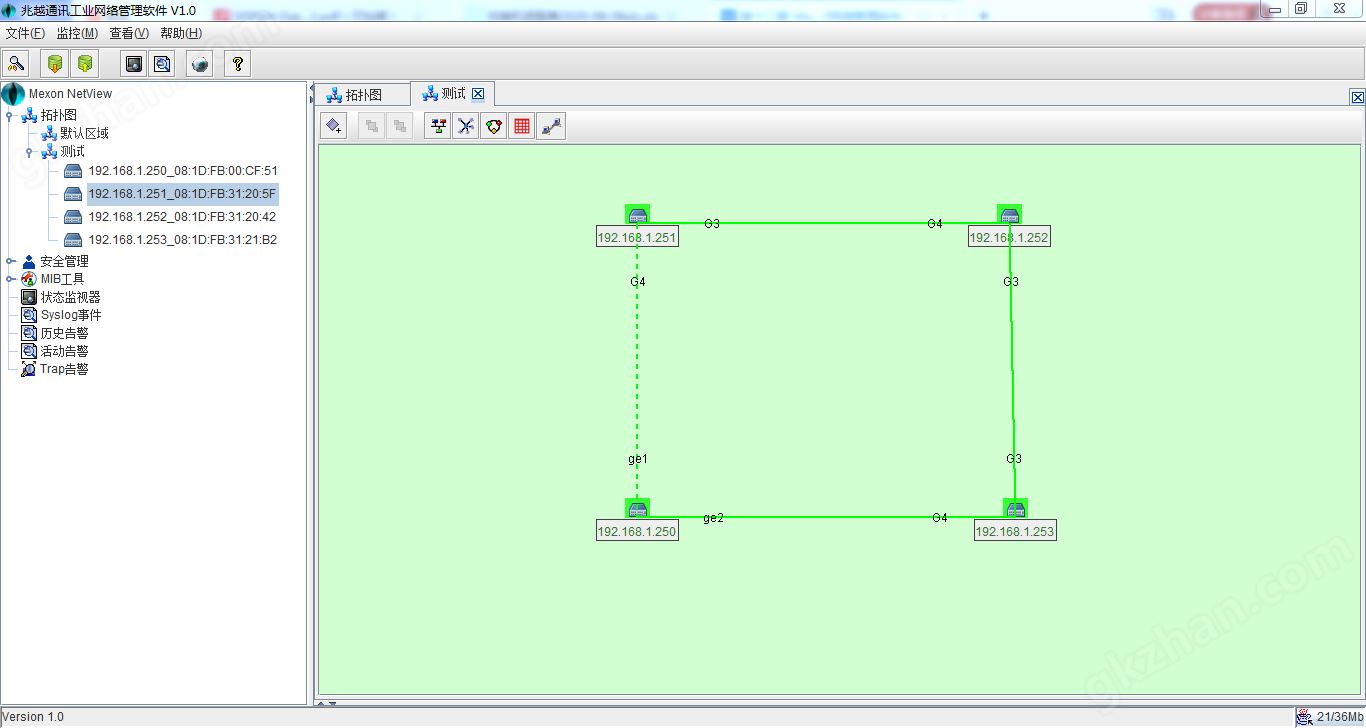Select the dashed link between 192.168.1.251 and 192.168.1.250
The height and width of the screenshot is (728, 1366).
[x=637, y=370]
